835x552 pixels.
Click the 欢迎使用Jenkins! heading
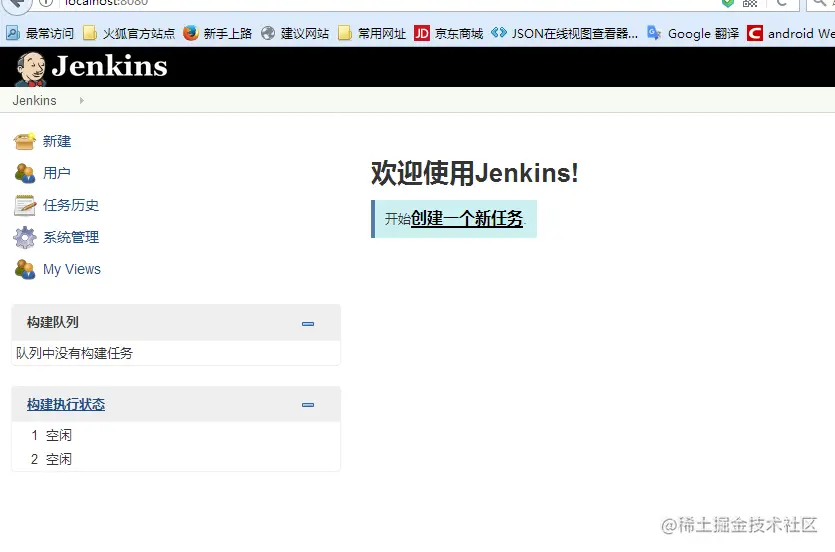[x=474, y=173]
